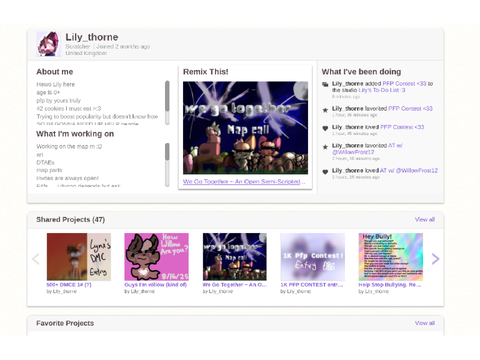Viewport: 480px width, 360px height.
Task: Click the heart icon beside loved AT w/ @WillowFrost12
Action: [325, 172]
